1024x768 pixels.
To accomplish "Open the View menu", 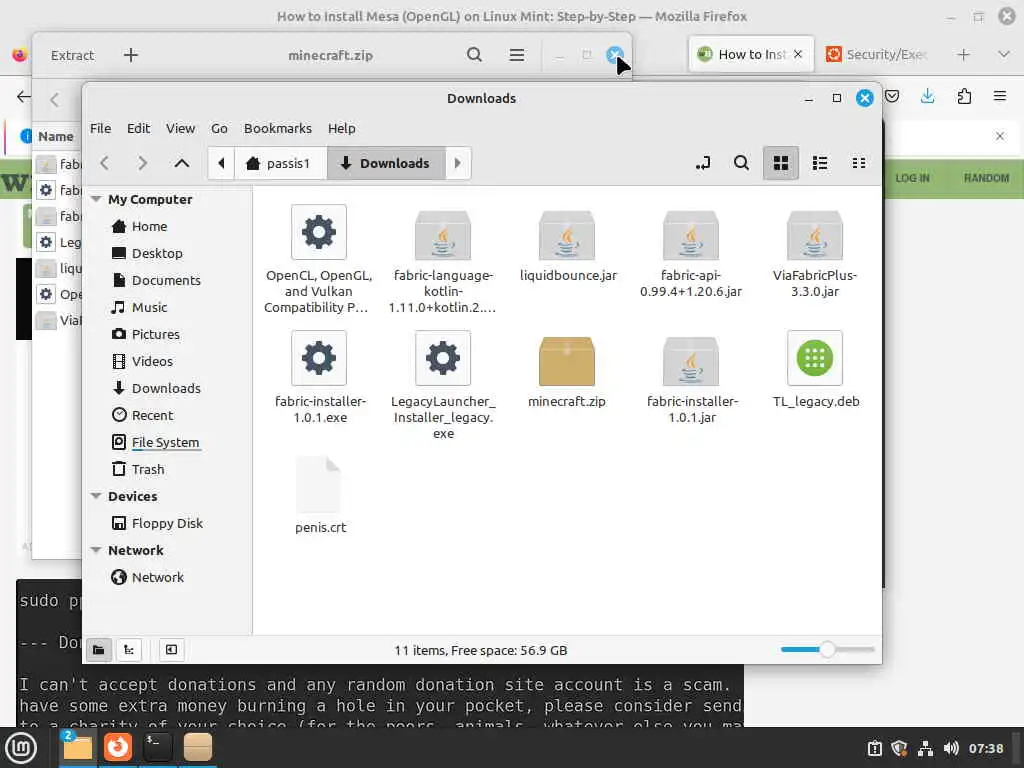I will coord(180,129).
